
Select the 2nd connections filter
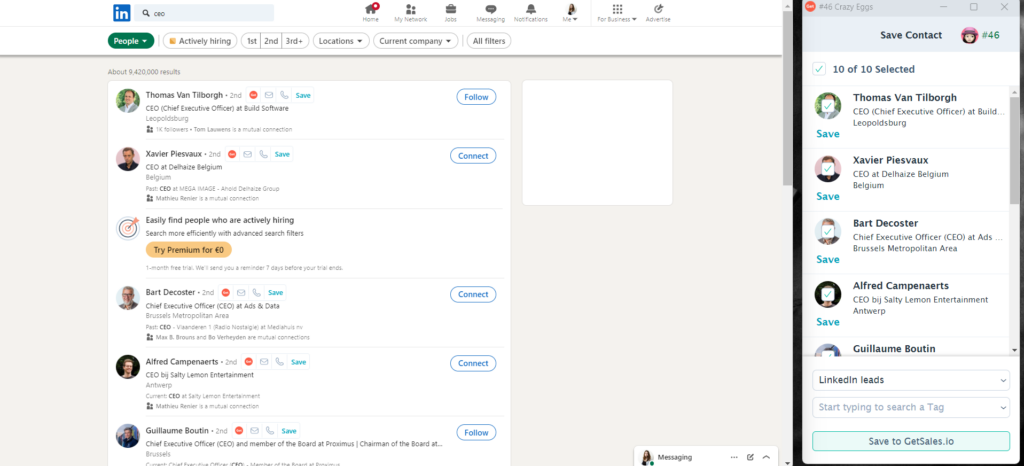point(271,41)
